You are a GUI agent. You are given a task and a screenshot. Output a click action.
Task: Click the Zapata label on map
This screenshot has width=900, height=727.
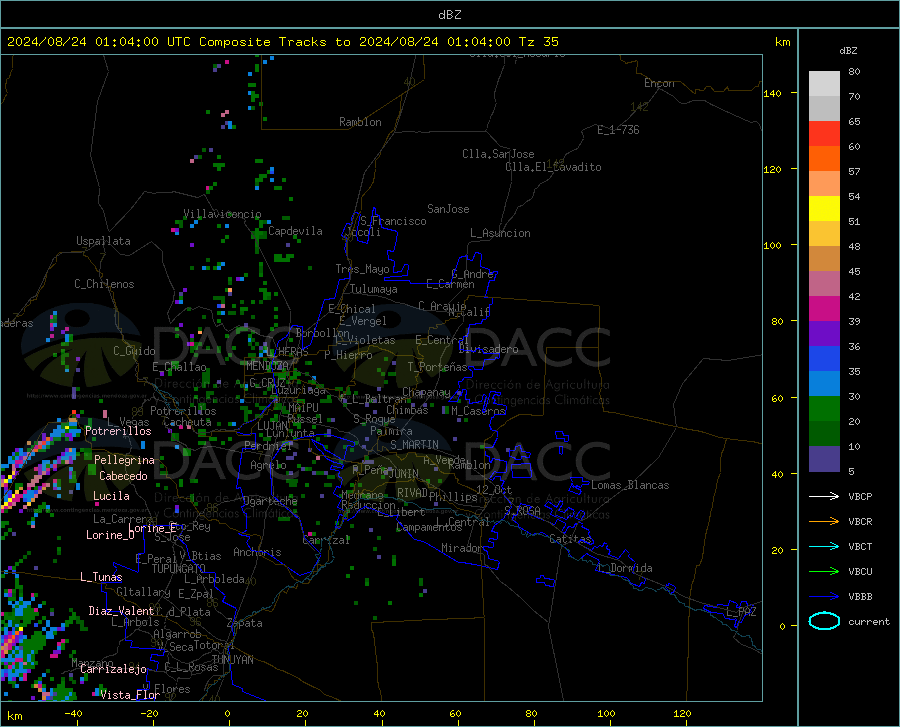coord(245,623)
